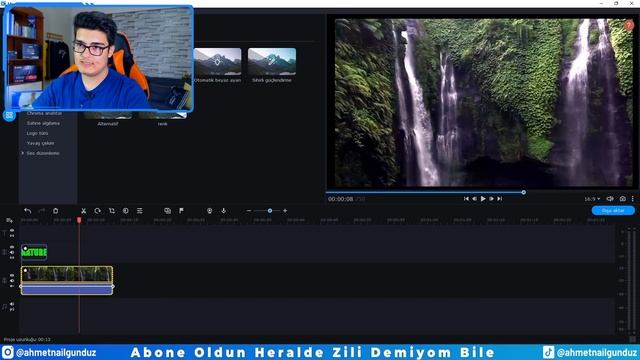Select the blue audio strip under the video clip

tap(67, 289)
